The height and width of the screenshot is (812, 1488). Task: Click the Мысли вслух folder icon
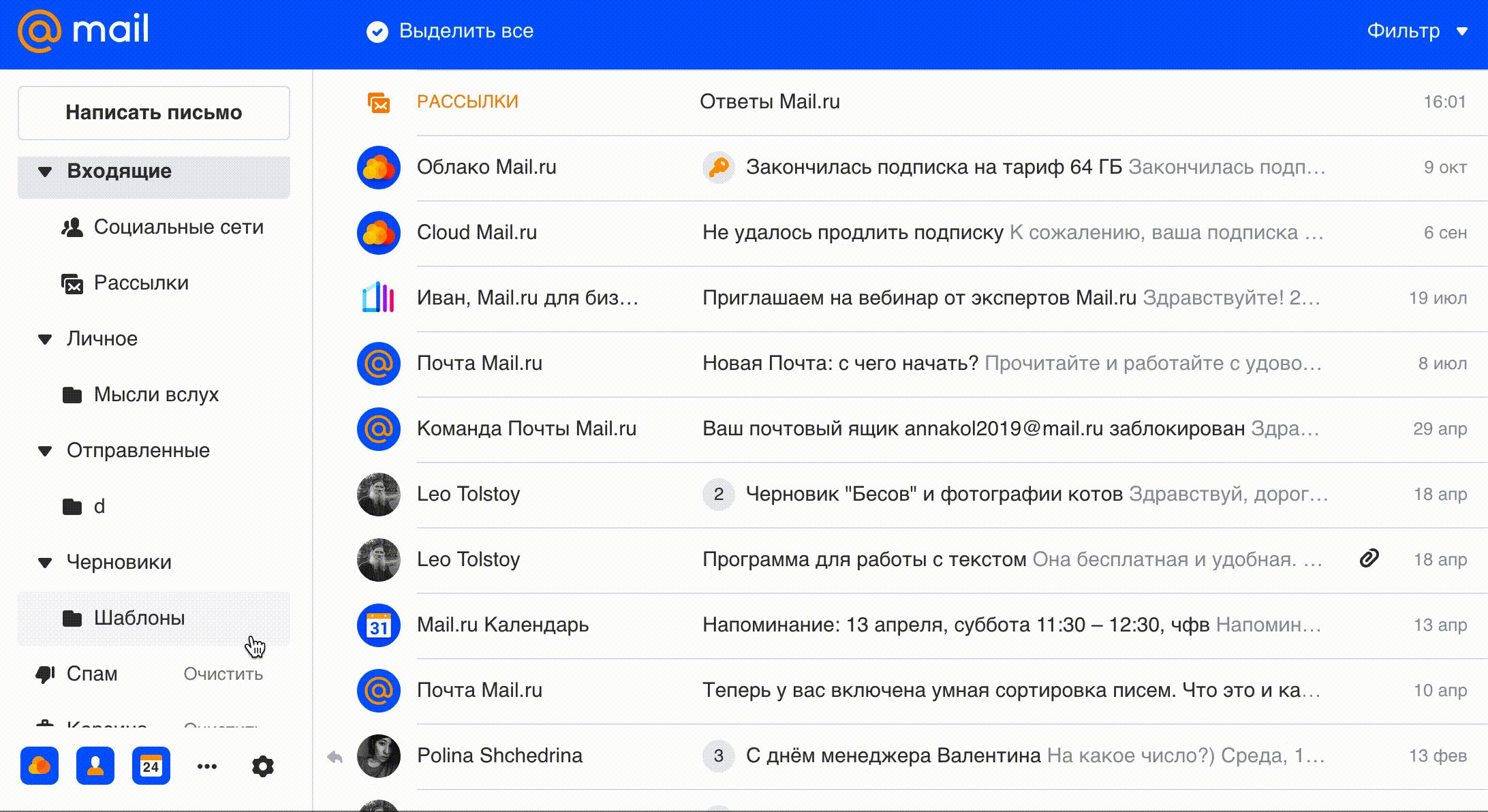(72, 395)
